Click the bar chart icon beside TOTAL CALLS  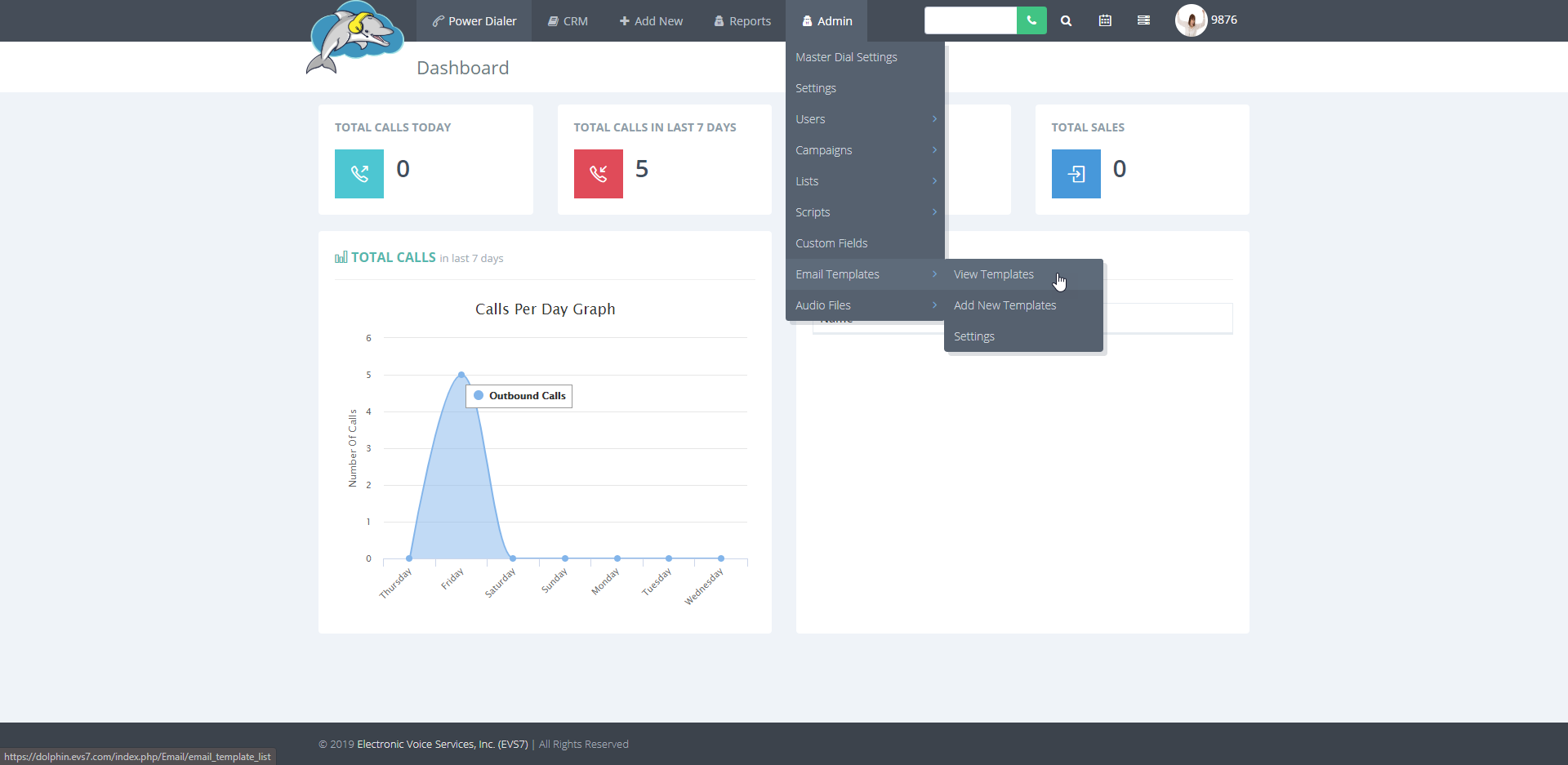[x=341, y=257]
